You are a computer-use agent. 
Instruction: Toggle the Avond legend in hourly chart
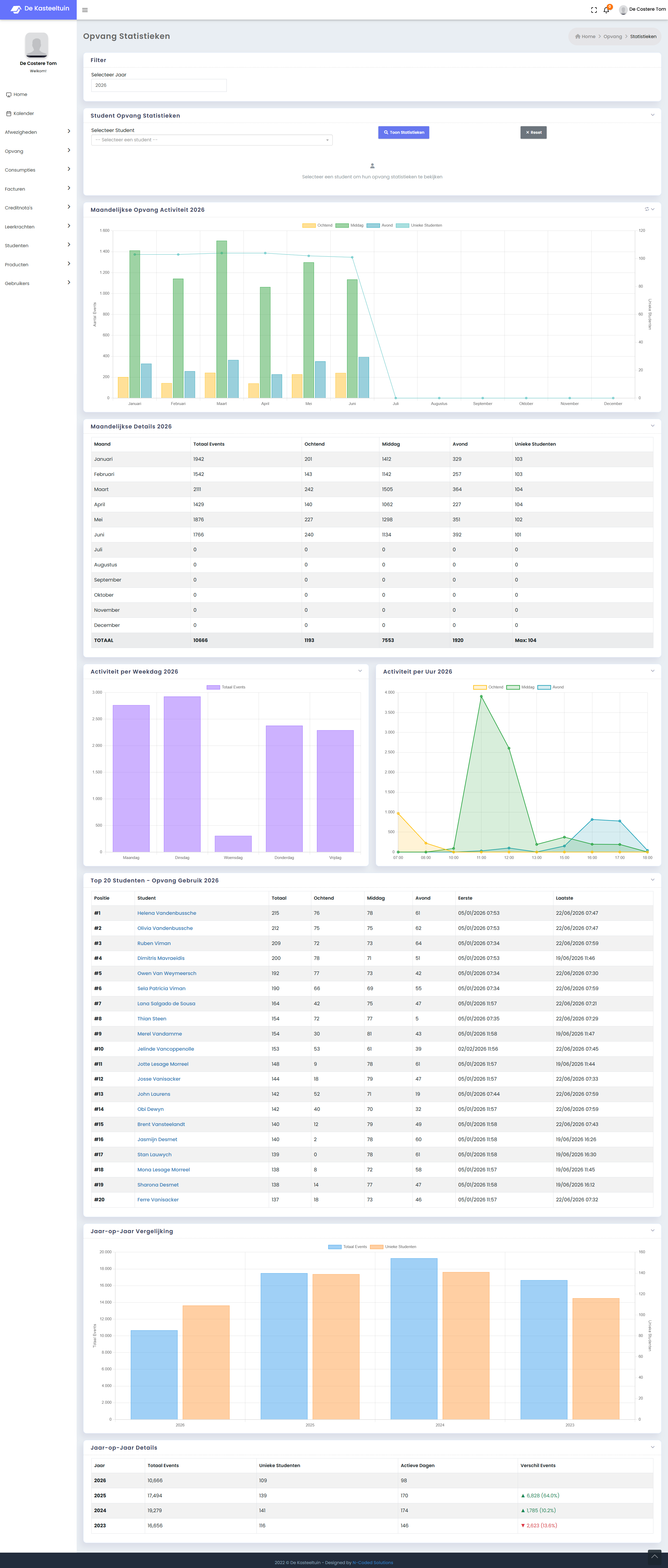pyautogui.click(x=551, y=687)
